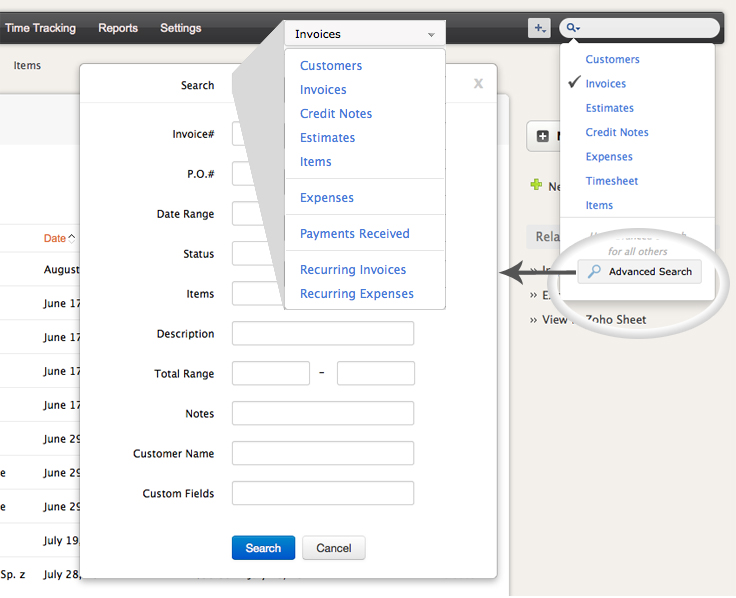Close the Search dialog with the X
The width and height of the screenshot is (736, 598).
pyautogui.click(x=478, y=84)
